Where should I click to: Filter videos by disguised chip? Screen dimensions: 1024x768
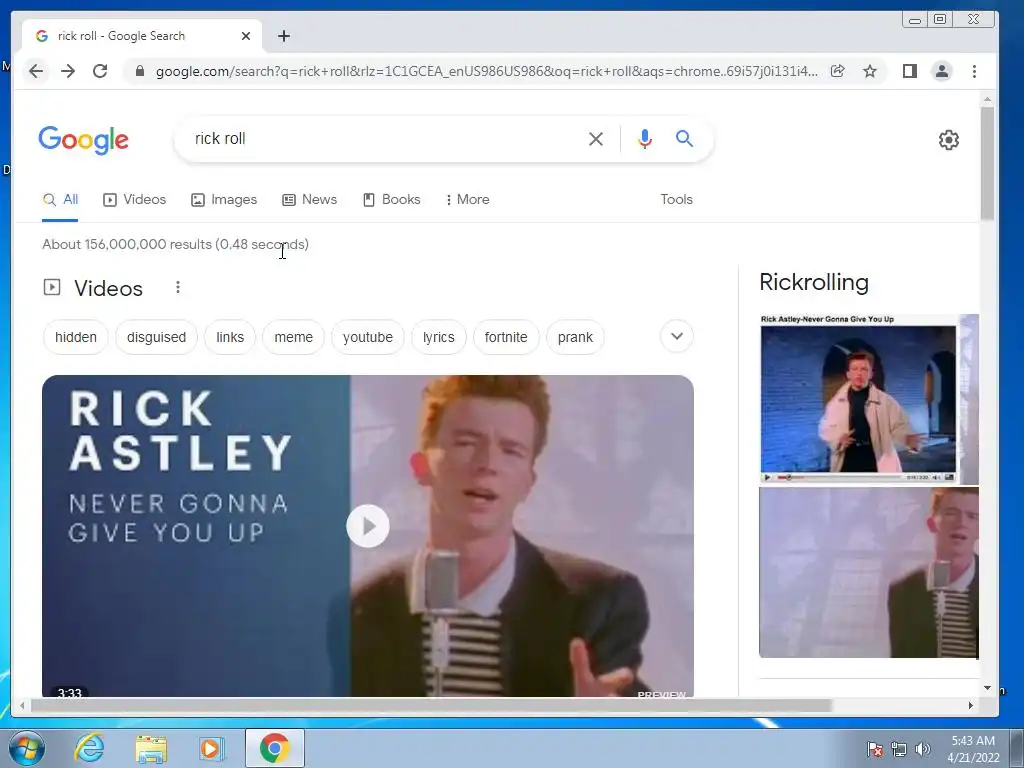(156, 337)
